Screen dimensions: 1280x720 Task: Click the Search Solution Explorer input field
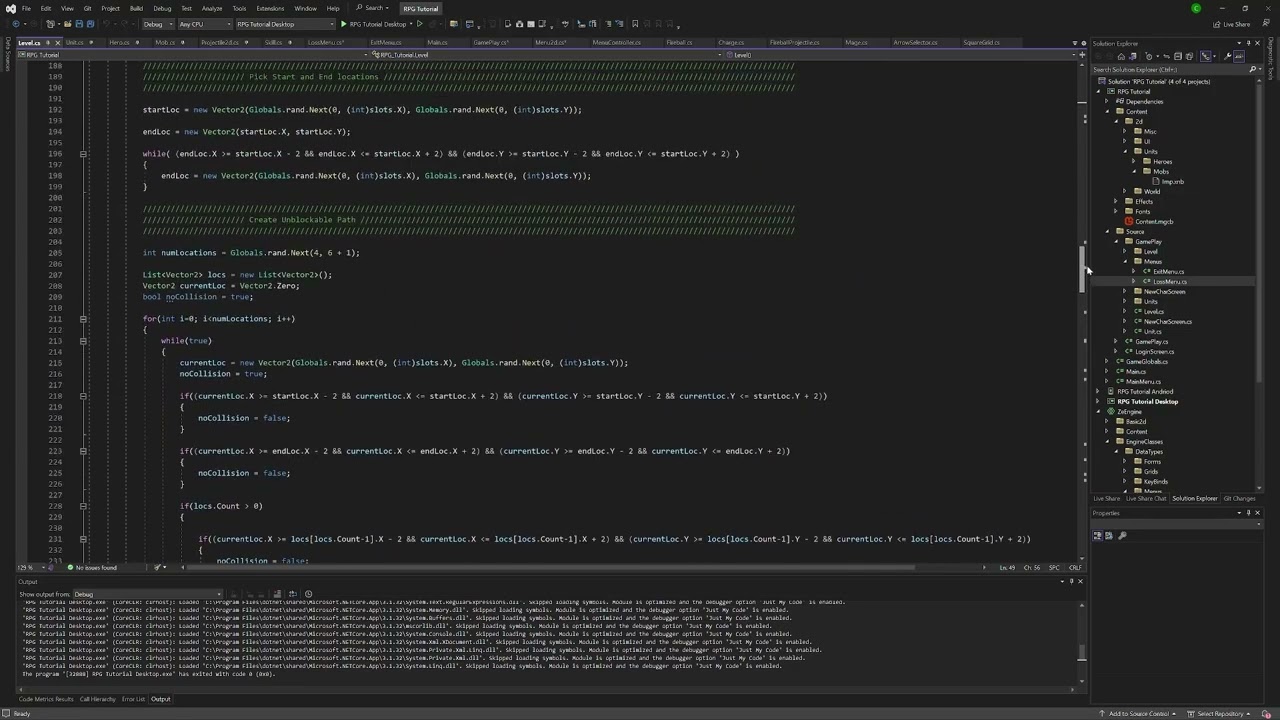tap(1168, 70)
